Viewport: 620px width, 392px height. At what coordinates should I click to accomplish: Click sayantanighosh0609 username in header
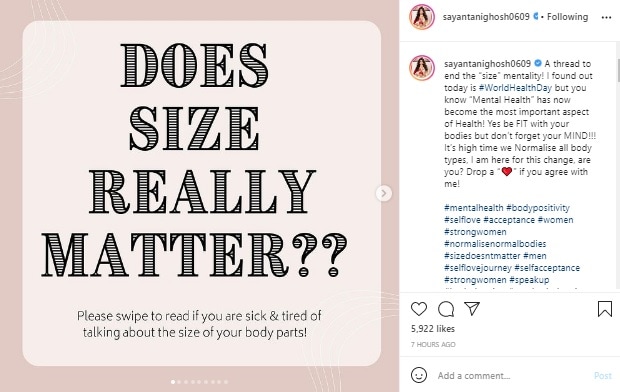[x=486, y=17]
